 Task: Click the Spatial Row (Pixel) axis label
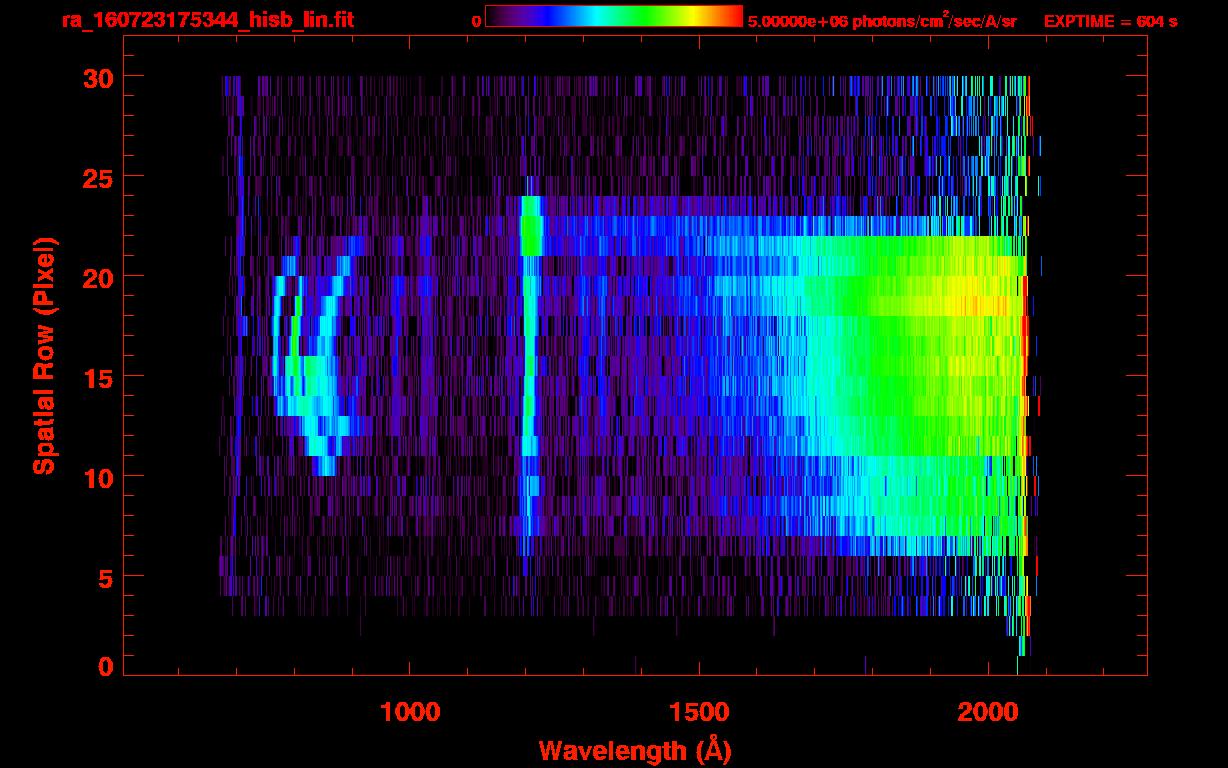pyautogui.click(x=43, y=355)
